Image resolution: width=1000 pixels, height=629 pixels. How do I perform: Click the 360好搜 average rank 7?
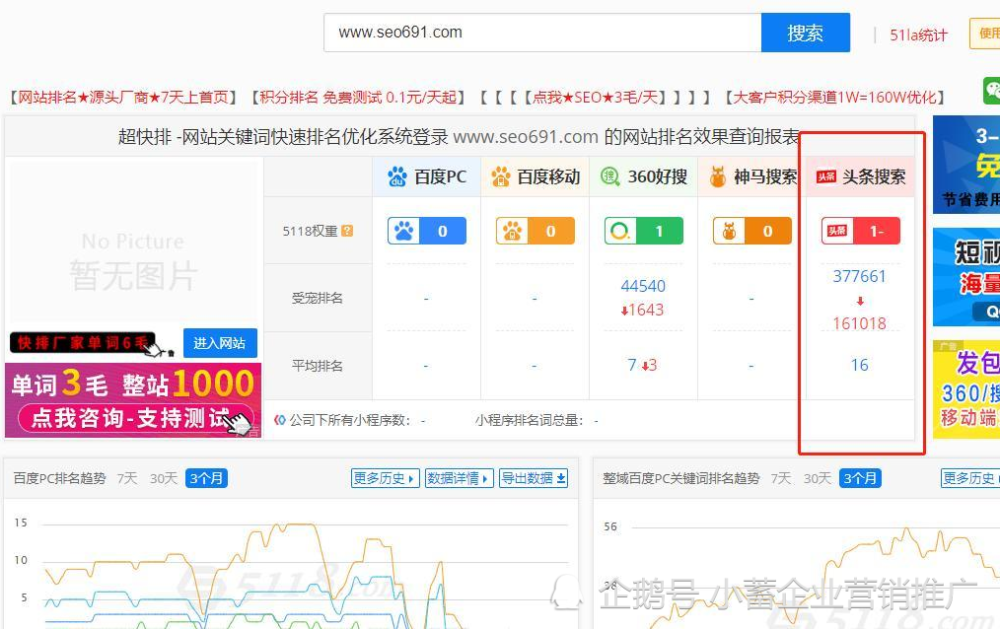(631, 365)
